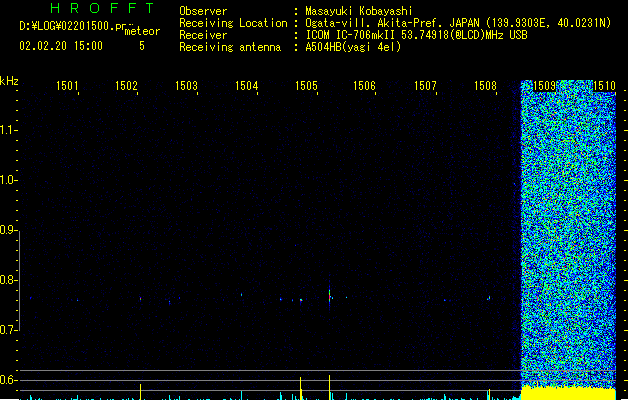Click the Receiving antenna label
629x400 pixels.
click(x=230, y=47)
